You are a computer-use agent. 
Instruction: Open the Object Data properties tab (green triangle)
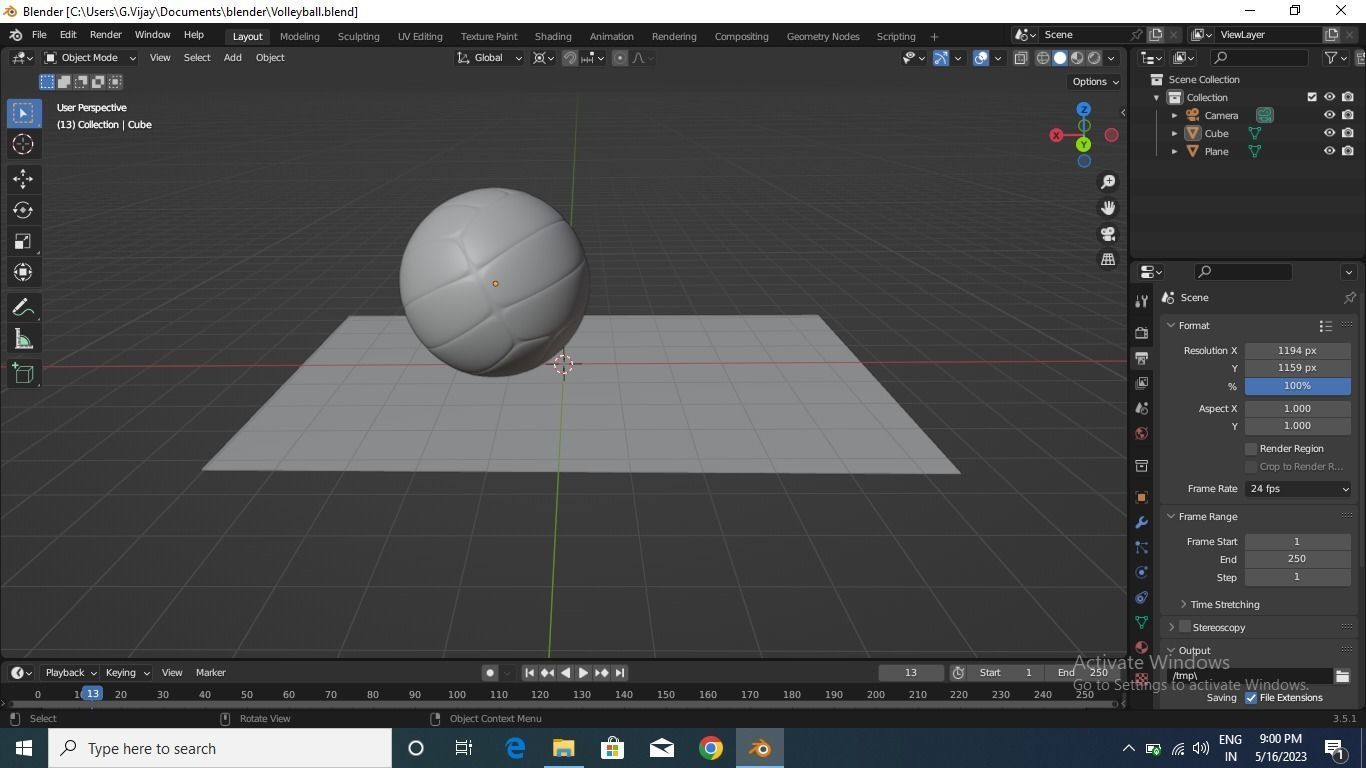pyautogui.click(x=1141, y=622)
